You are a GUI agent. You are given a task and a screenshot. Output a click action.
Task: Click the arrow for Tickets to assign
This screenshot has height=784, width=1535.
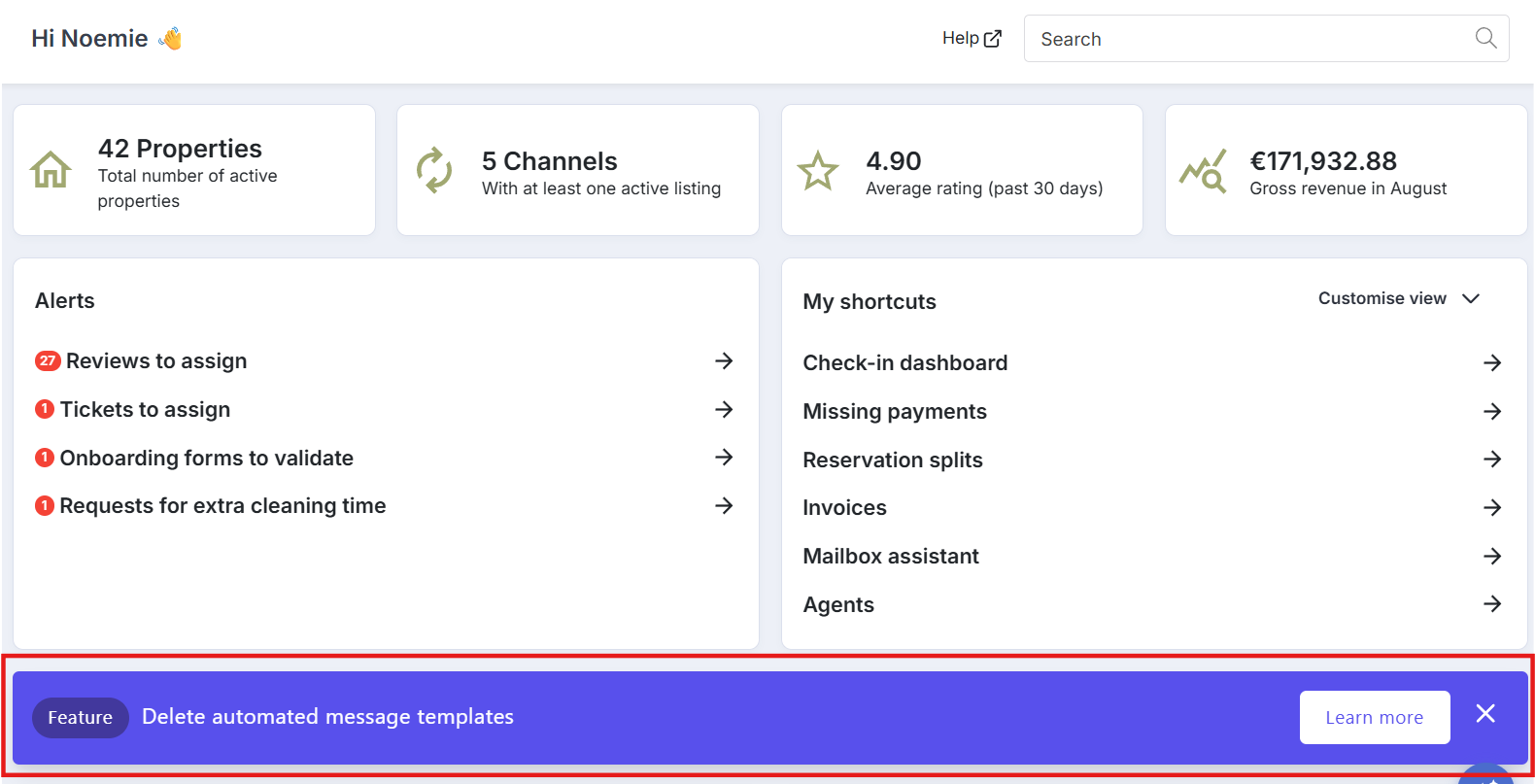[x=724, y=409]
